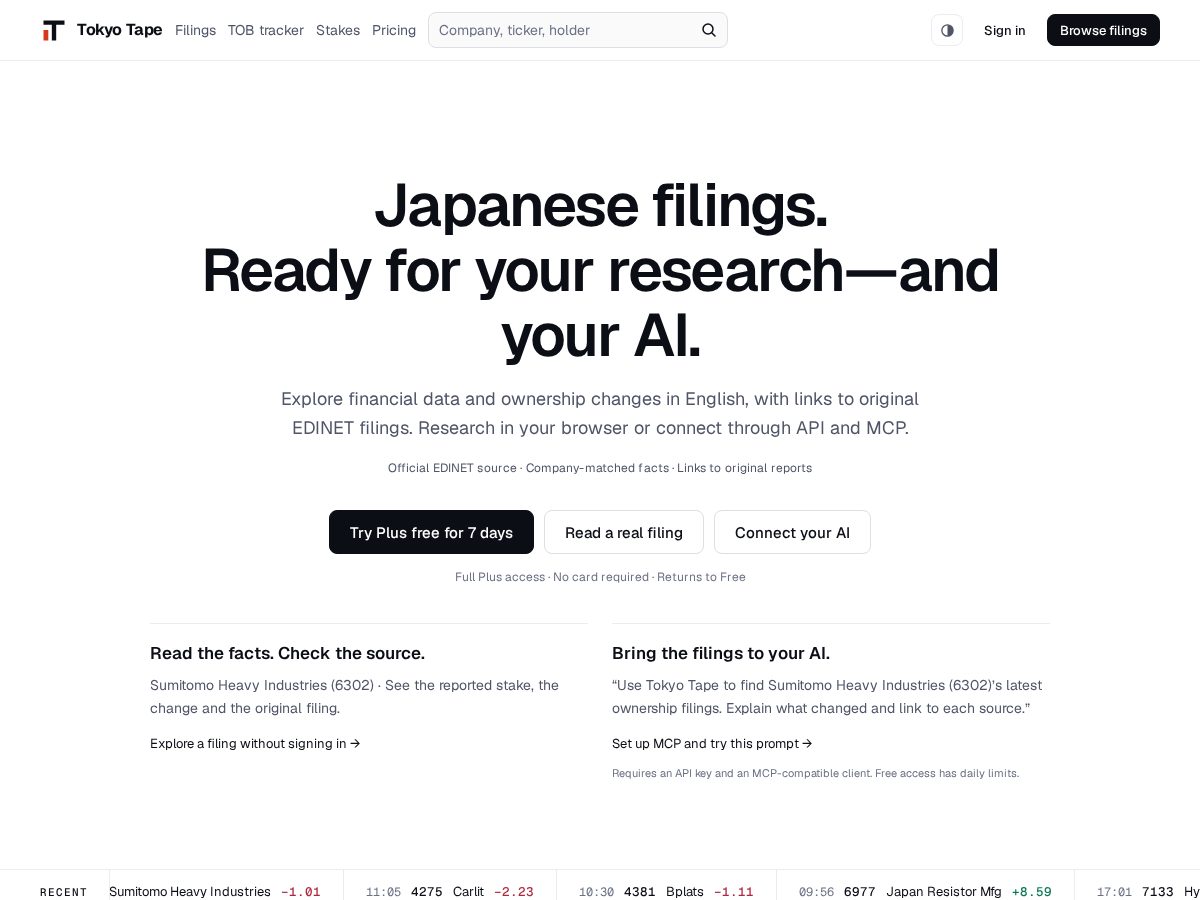Screen dimensions: 1200x900
Task: Open the TOB tracker nav item
Action: coord(266,30)
